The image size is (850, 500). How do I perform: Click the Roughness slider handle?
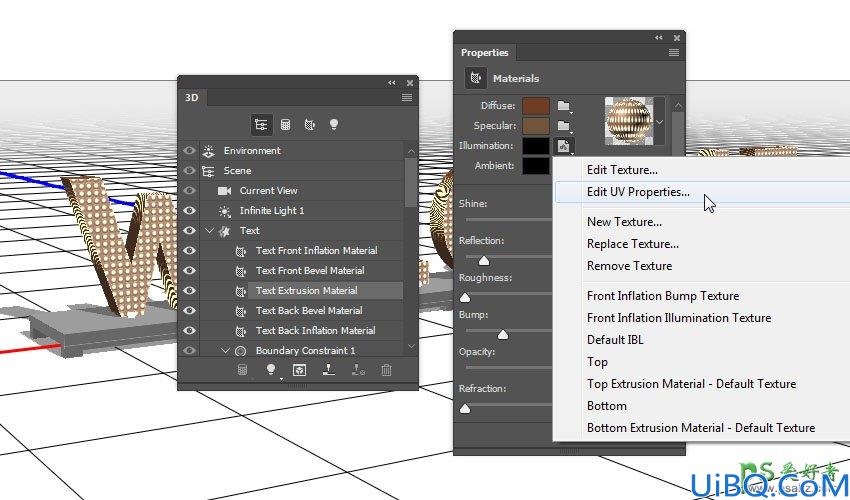click(465, 298)
